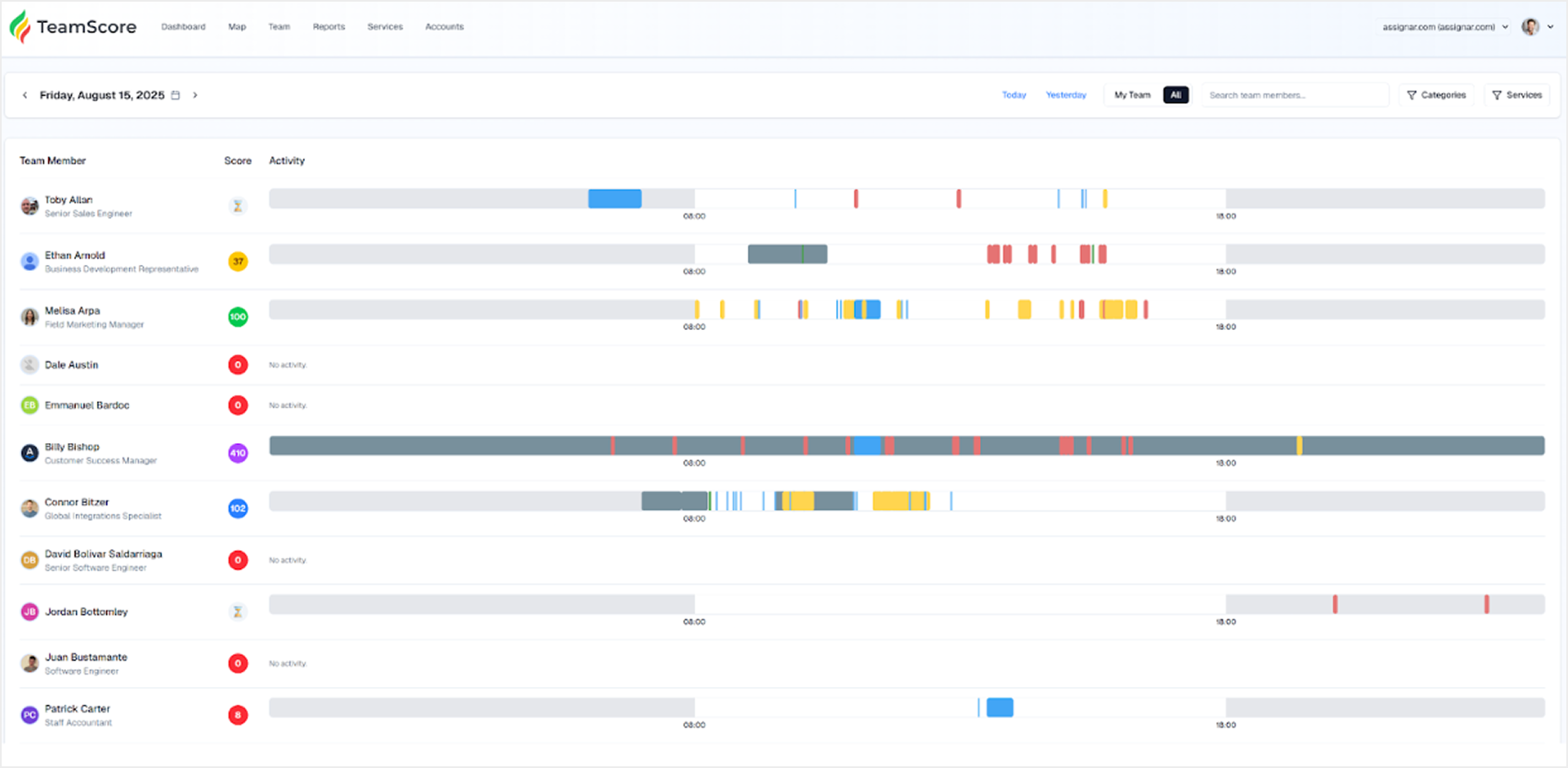Open the Categories filter
This screenshot has height=768, width=1568.
pos(1436,95)
